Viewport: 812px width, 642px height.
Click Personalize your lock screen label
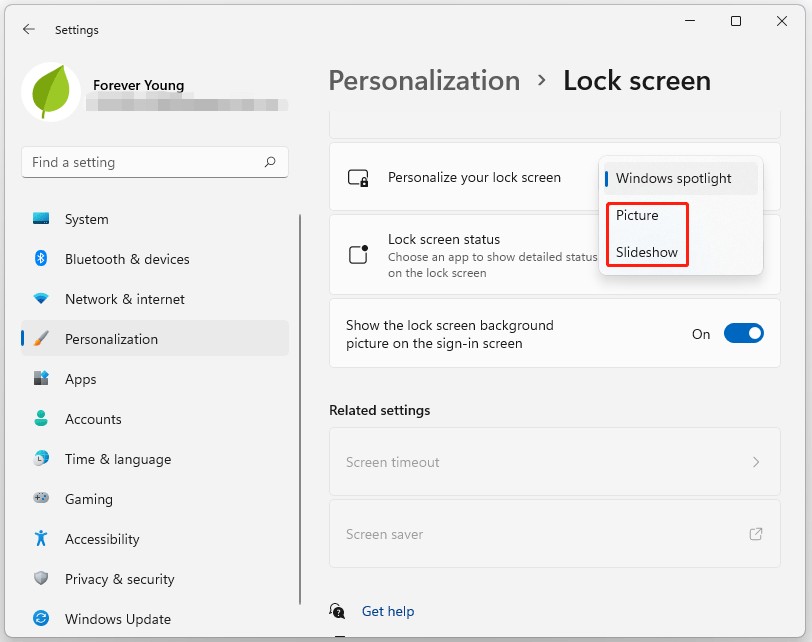click(474, 178)
